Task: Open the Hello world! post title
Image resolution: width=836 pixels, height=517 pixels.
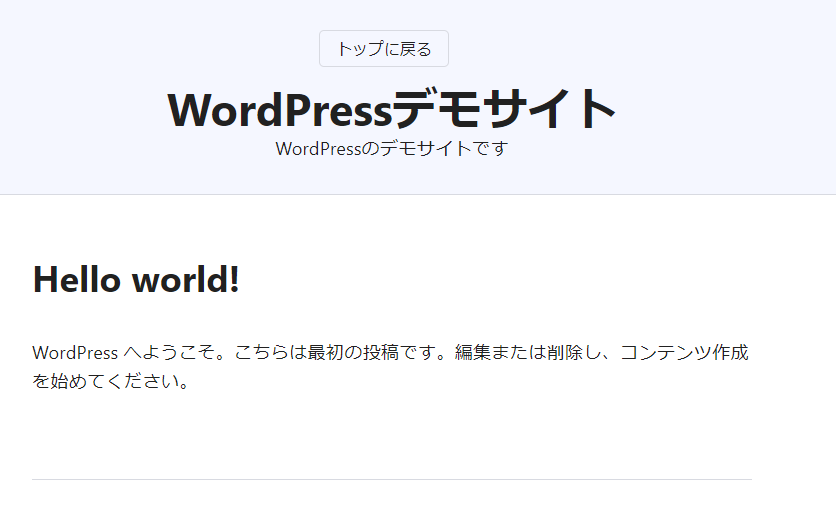Action: point(136,279)
